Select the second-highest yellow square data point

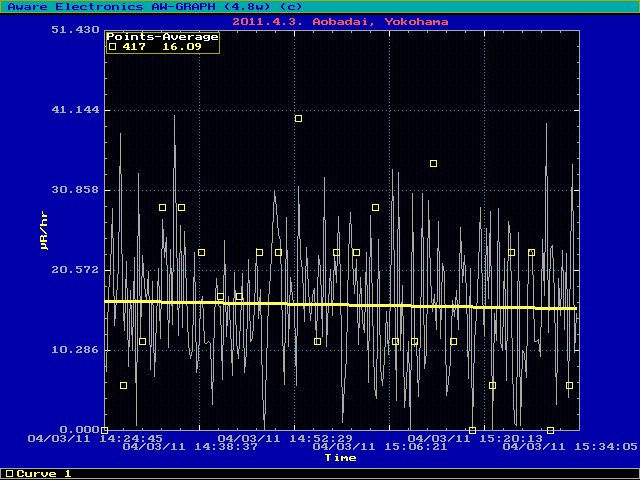pyautogui.click(x=433, y=163)
